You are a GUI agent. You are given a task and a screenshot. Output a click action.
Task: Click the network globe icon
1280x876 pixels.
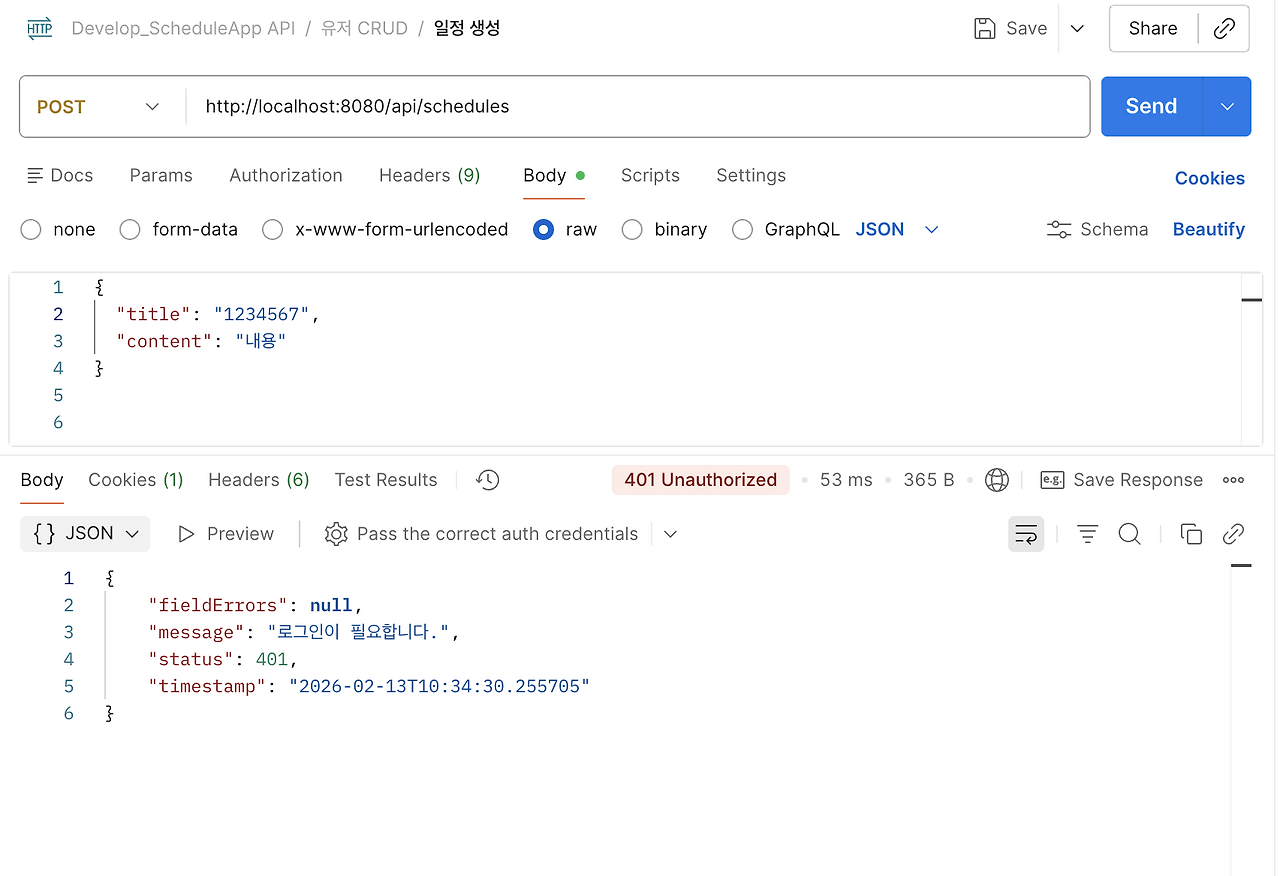tap(997, 480)
